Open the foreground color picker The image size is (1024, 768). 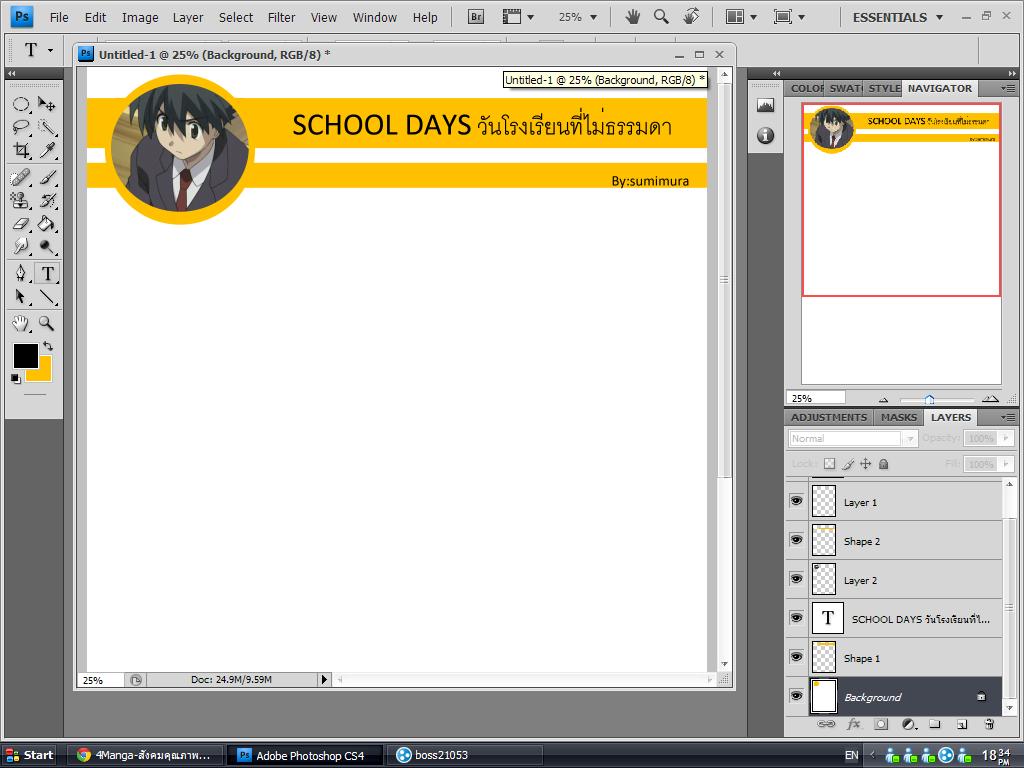pos(25,355)
